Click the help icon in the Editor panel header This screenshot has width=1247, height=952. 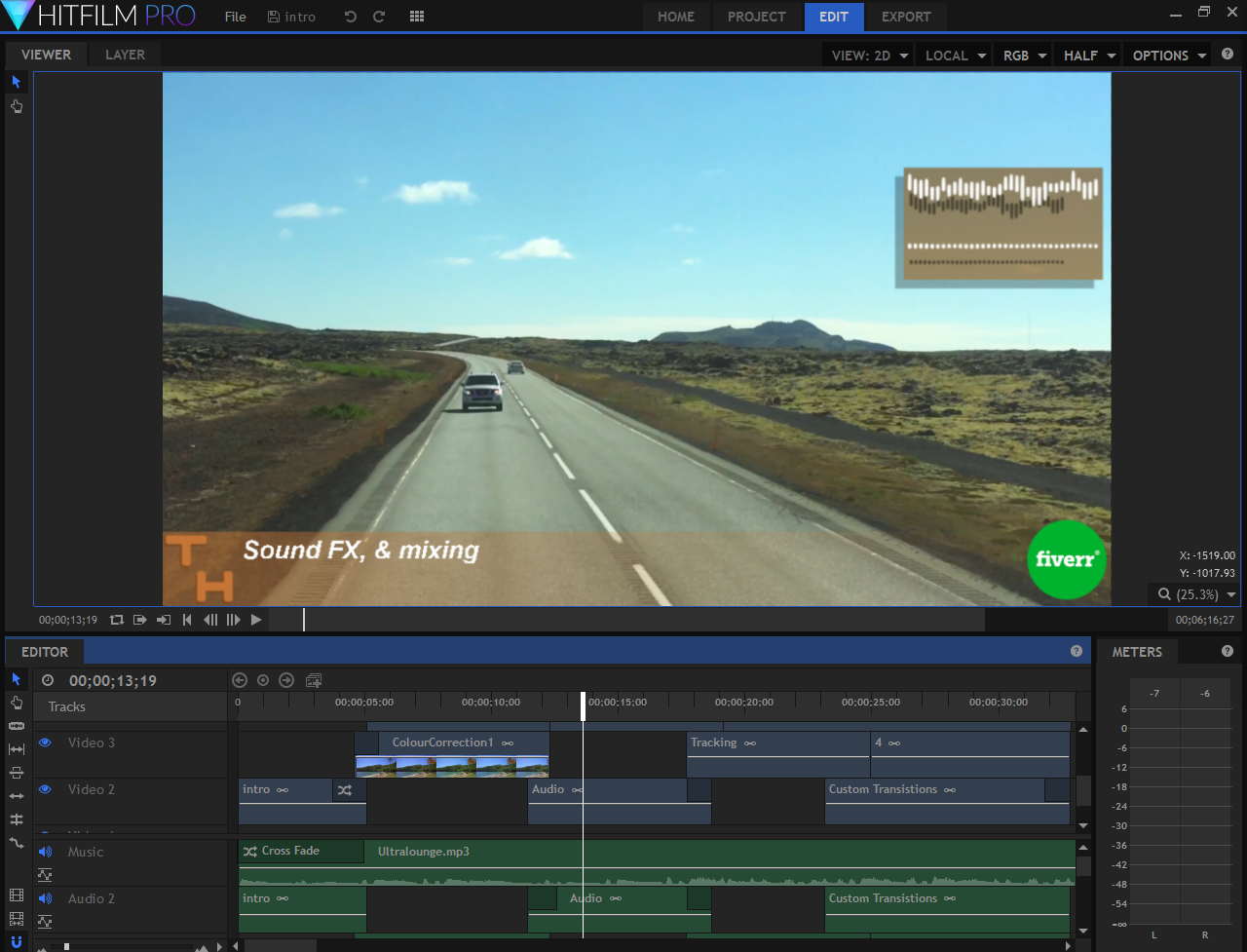[1077, 651]
